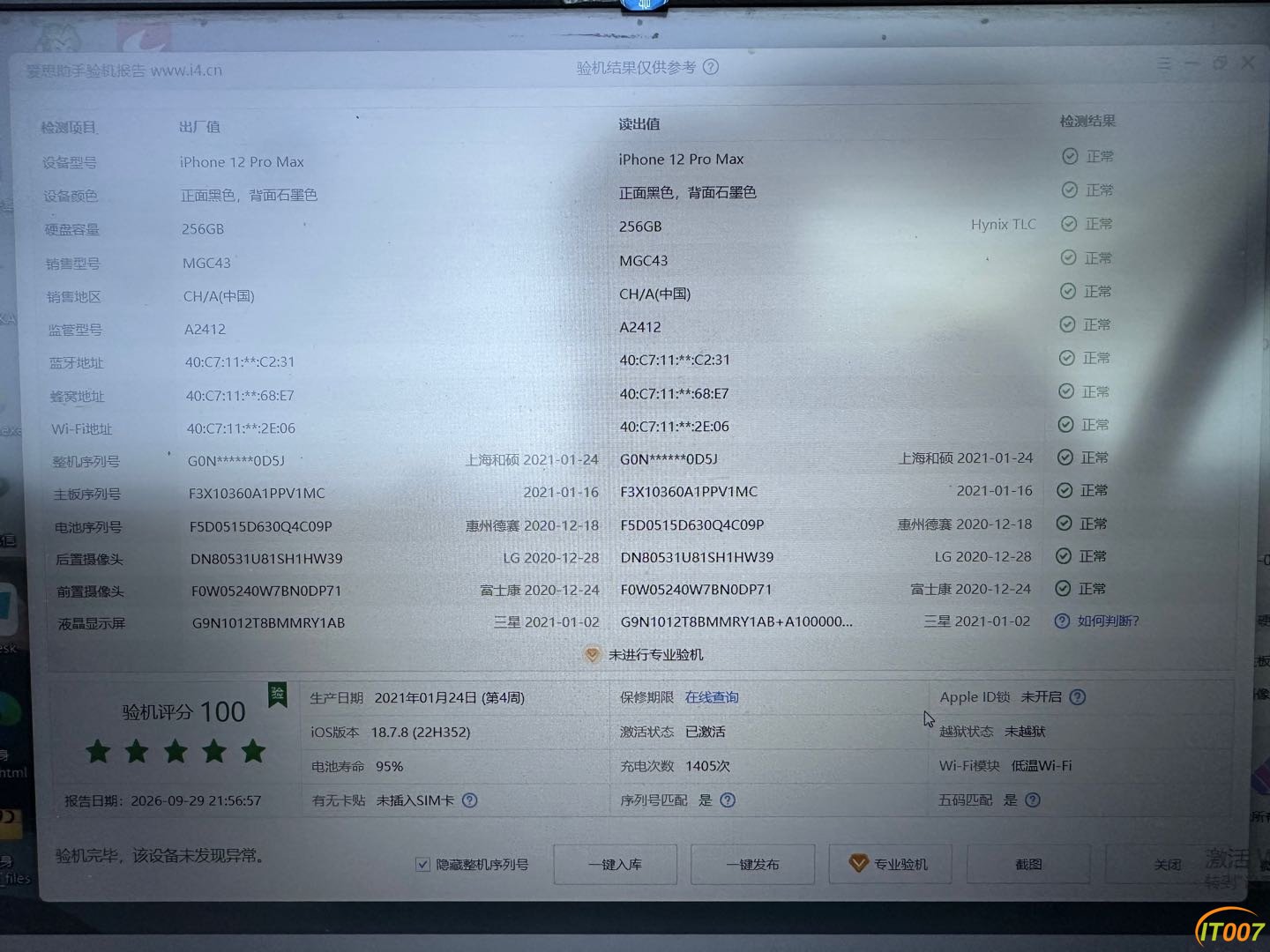Select read front camera serial F0W05240W7BN0DP71
This screenshot has height=952, width=1270.
[x=696, y=590]
